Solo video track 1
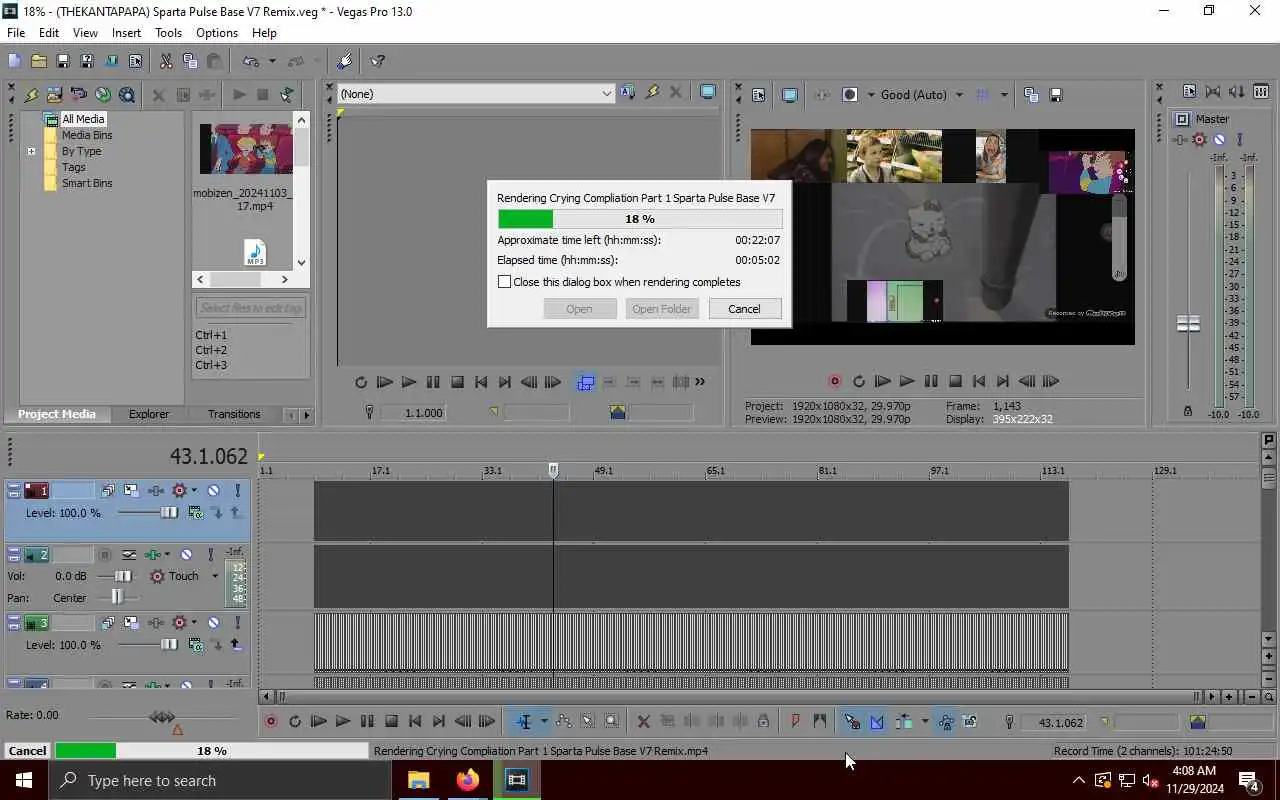The height and width of the screenshot is (800, 1280). pyautogui.click(x=238, y=490)
